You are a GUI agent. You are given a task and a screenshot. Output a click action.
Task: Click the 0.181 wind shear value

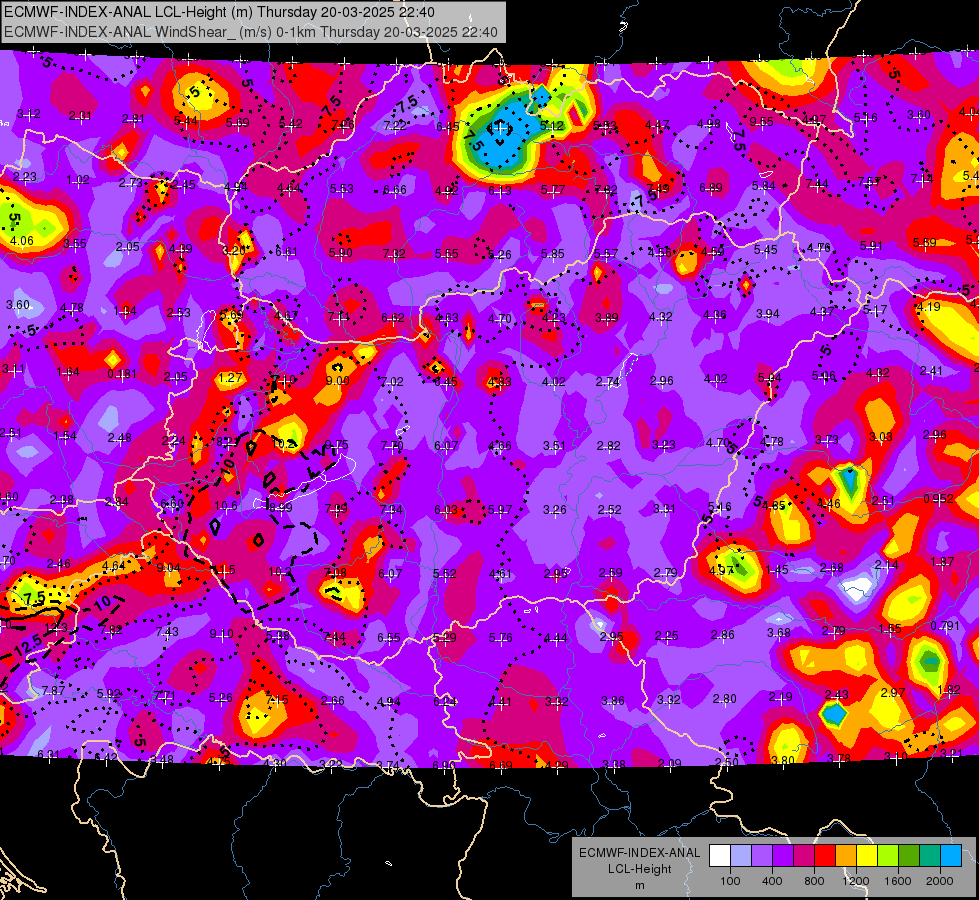pos(122,374)
